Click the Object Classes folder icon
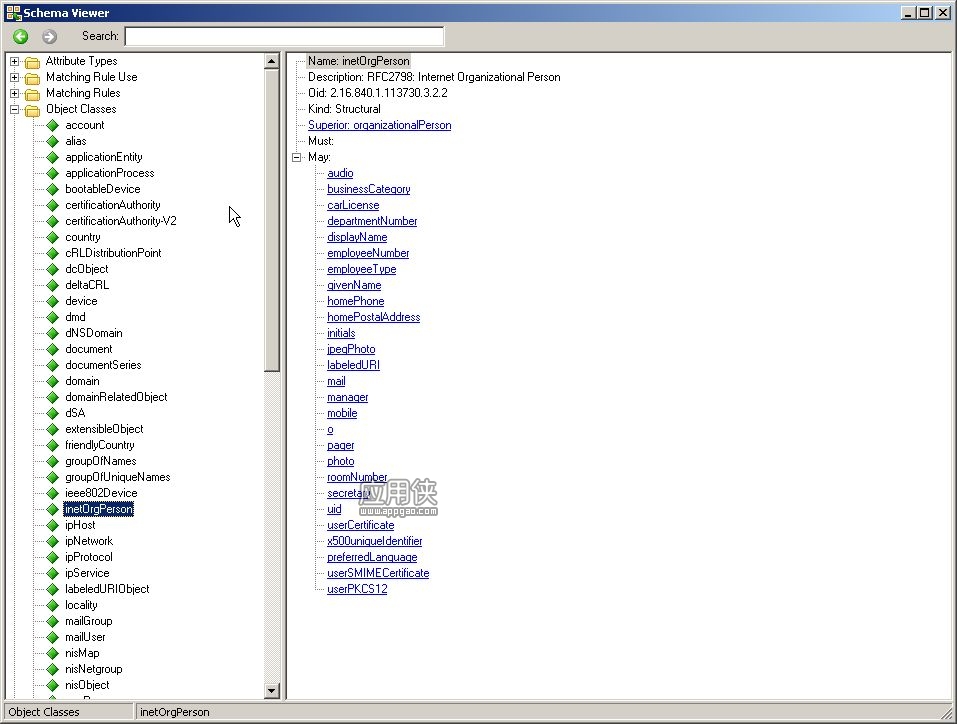 click(x=32, y=110)
